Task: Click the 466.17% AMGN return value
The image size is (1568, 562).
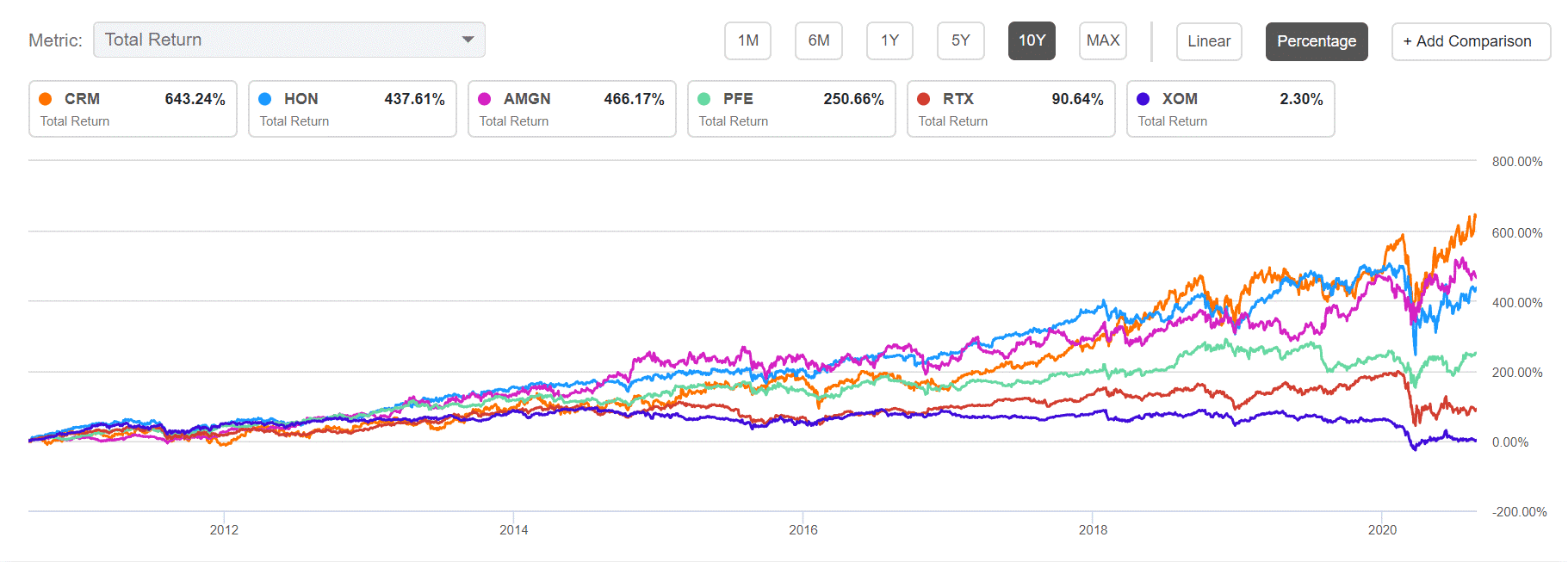Action: [x=634, y=99]
